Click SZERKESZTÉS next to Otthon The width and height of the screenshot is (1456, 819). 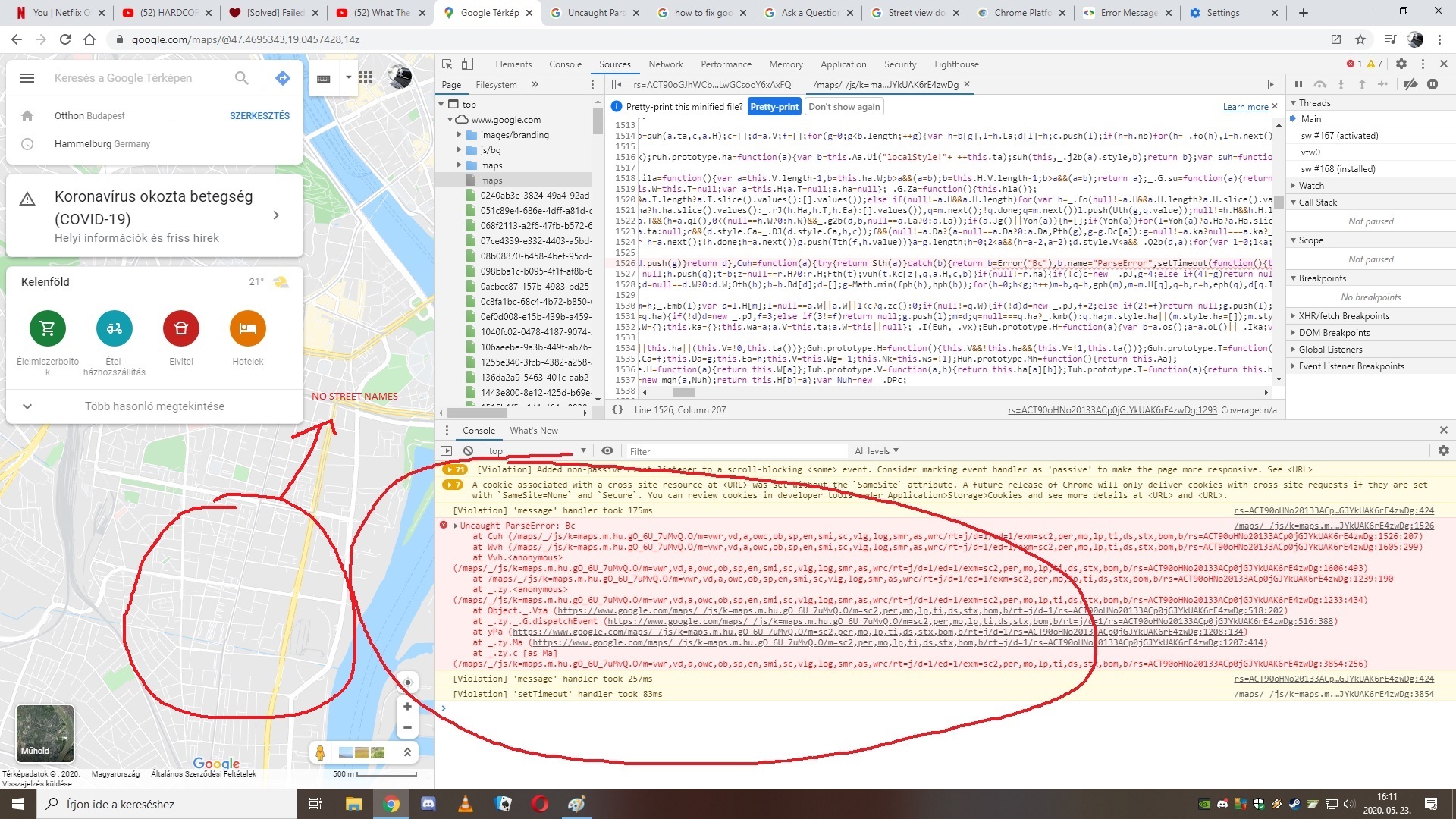pyautogui.click(x=259, y=116)
